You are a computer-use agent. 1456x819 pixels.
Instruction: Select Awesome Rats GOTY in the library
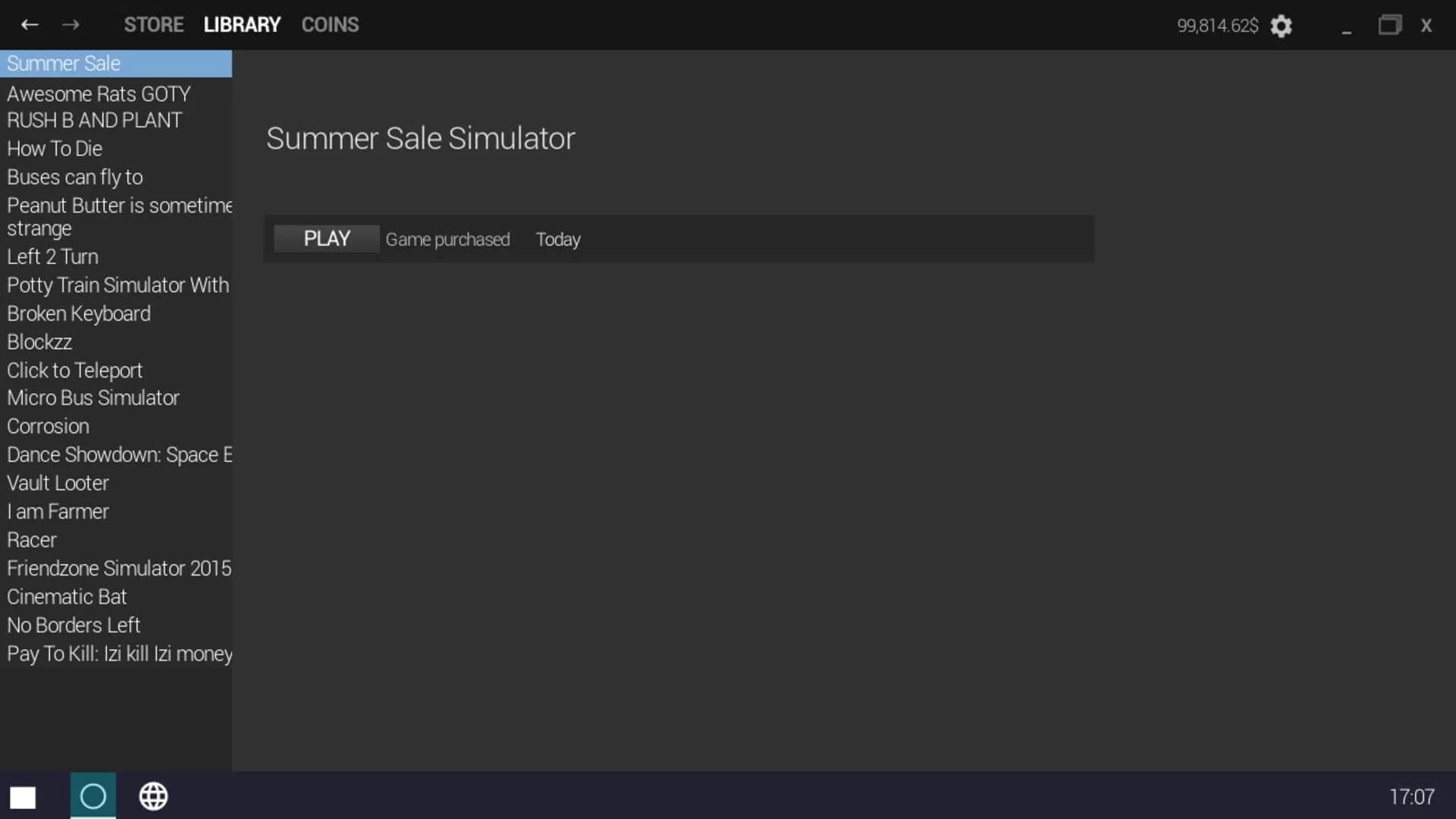pyautogui.click(x=98, y=93)
